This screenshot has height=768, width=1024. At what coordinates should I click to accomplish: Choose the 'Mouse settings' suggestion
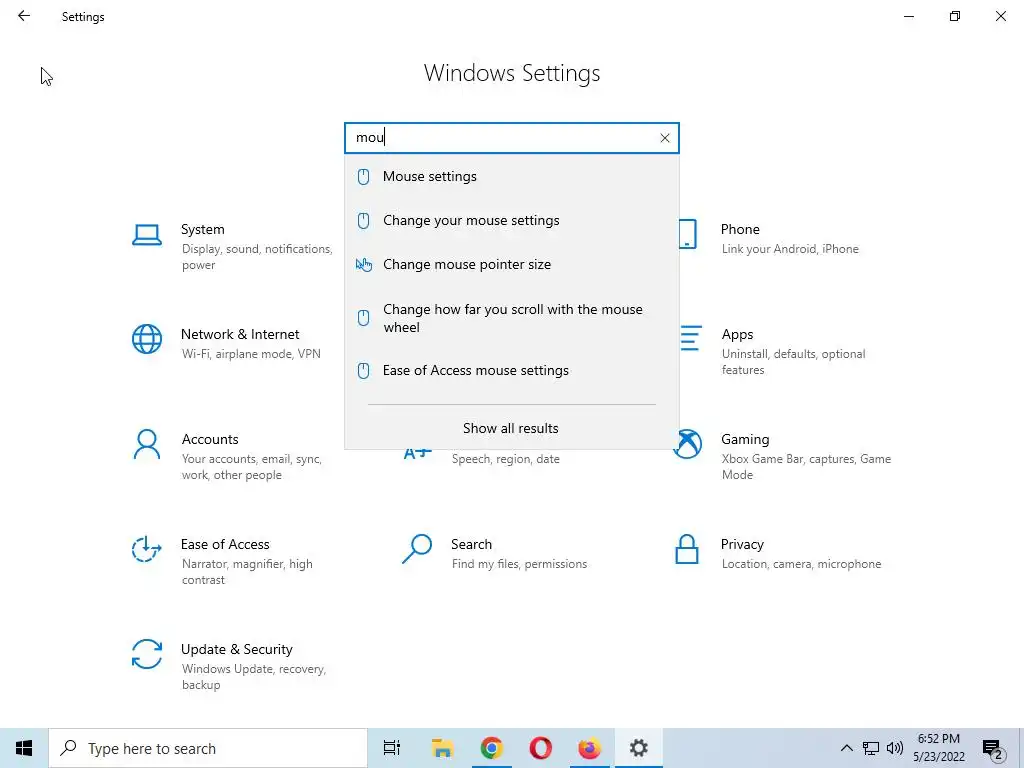point(511,176)
